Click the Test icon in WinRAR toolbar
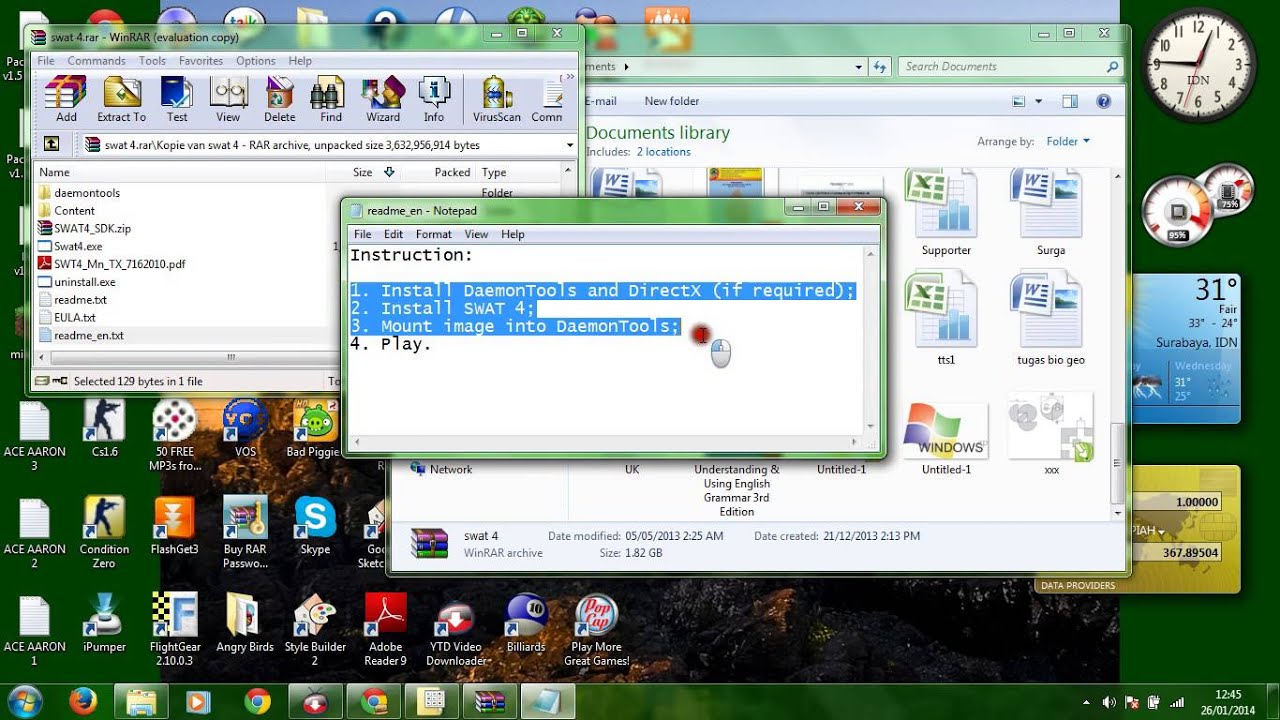Viewport: 1280px width, 720px height. point(177,99)
